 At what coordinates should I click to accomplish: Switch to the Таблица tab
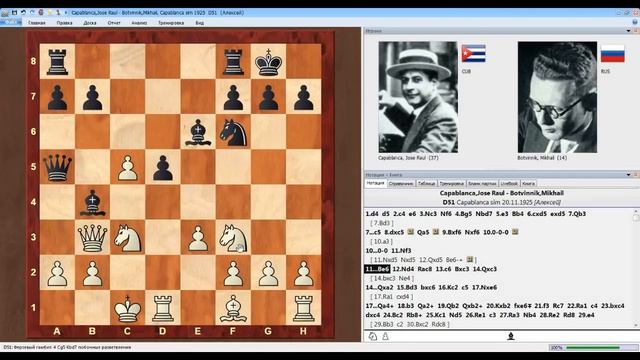pyautogui.click(x=426, y=184)
